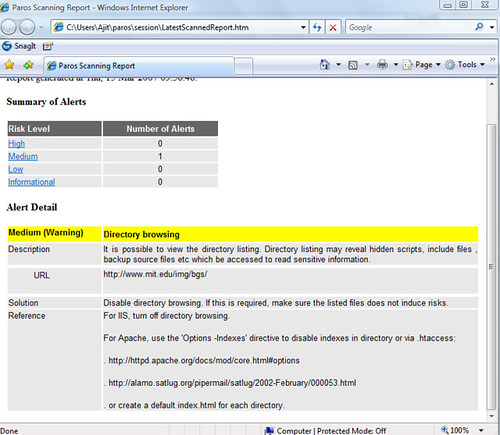Click the toolbar overflow chevron

pos(493,59)
